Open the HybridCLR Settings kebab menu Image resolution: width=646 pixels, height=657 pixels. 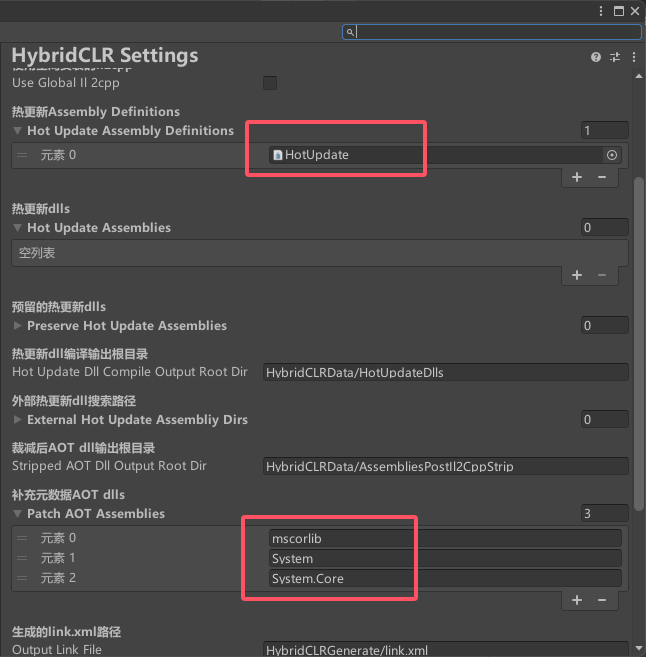(632, 58)
